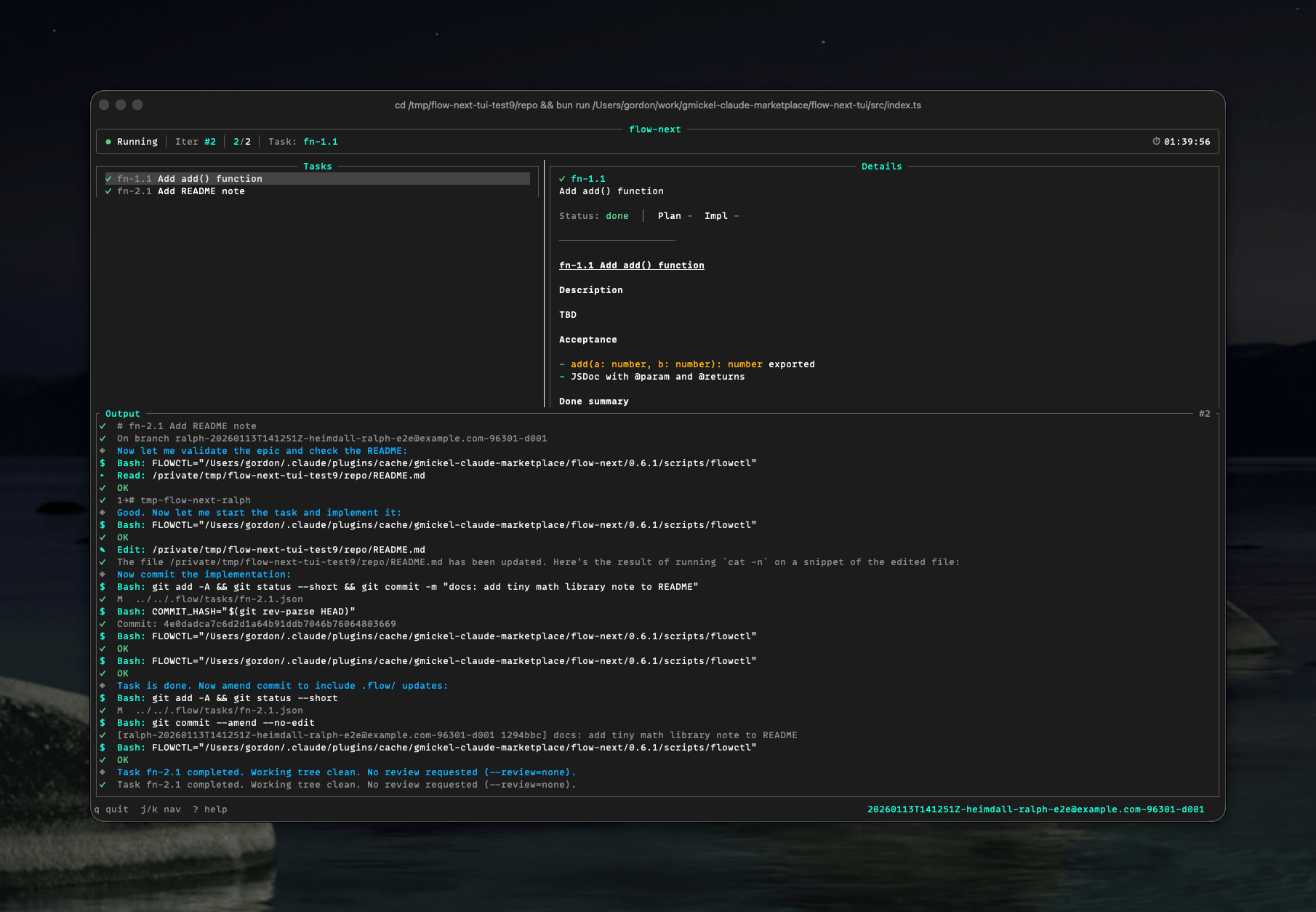Toggle completion check of fn-2.1 Add README note
This screenshot has height=912, width=1316.
(x=108, y=191)
